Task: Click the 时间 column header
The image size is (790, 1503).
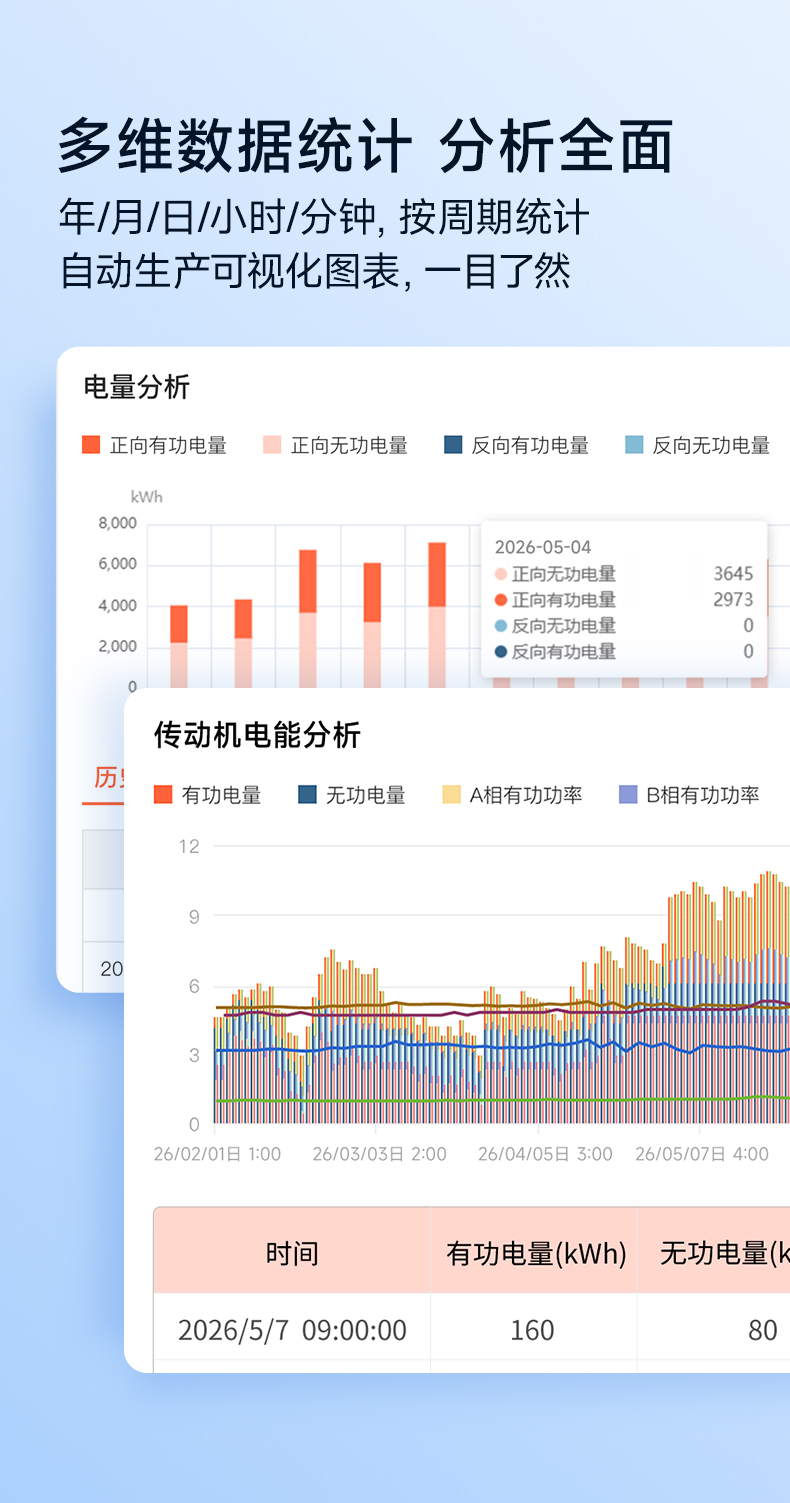Action: click(x=292, y=1251)
